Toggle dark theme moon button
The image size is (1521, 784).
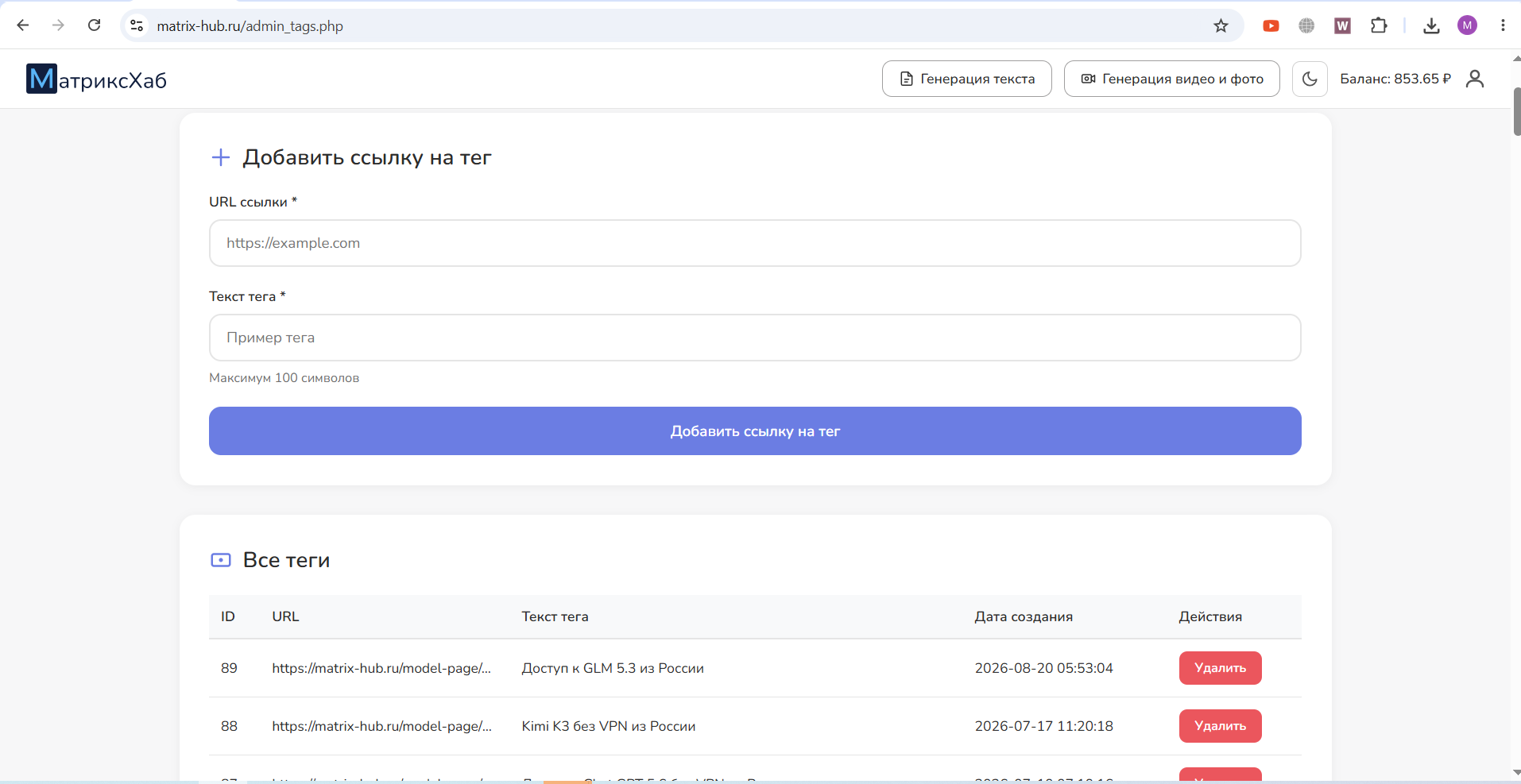click(1310, 79)
